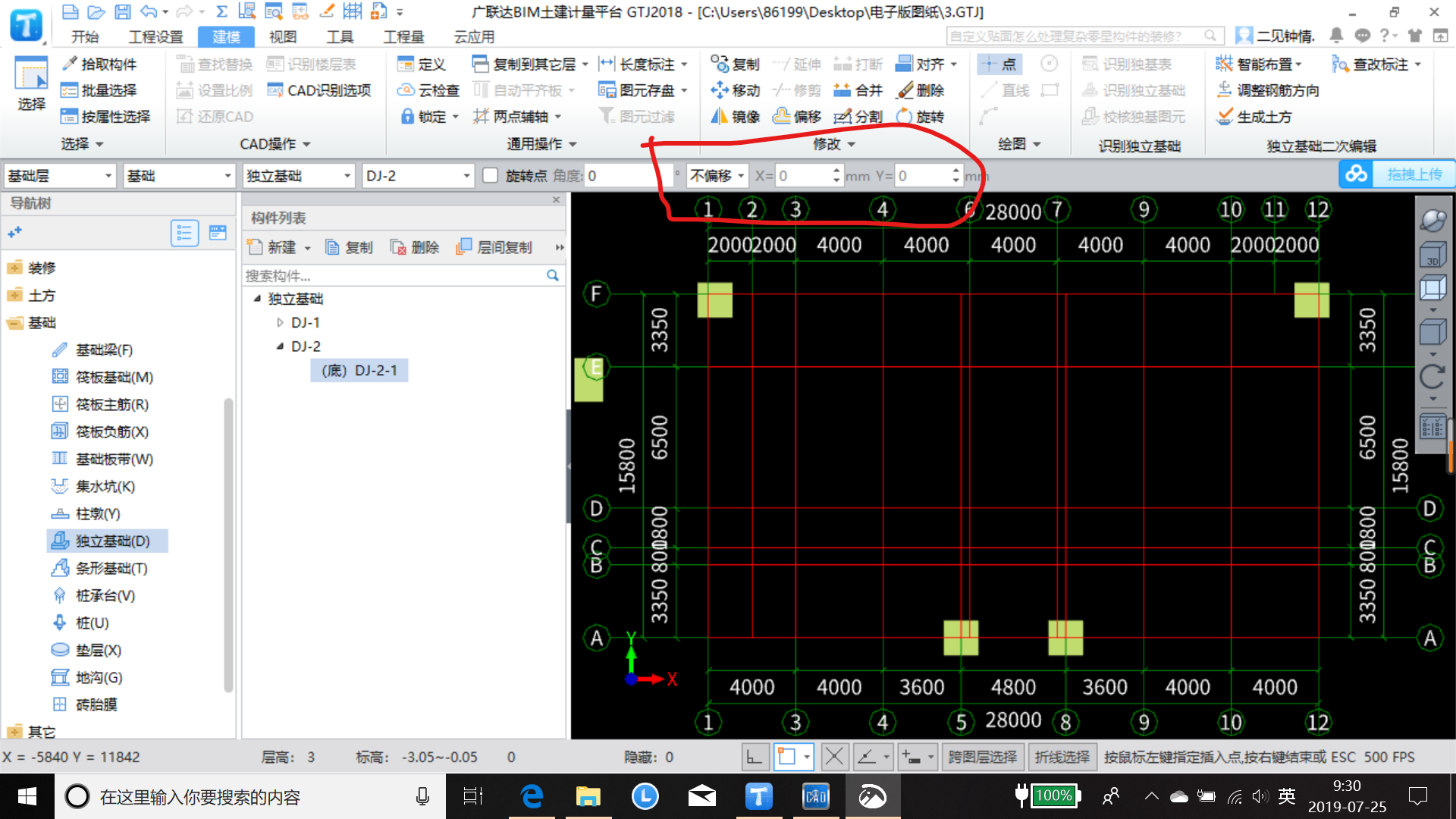1456x819 pixels.
Task: Click the 拾取构件 pick component tool
Action: [x=99, y=64]
